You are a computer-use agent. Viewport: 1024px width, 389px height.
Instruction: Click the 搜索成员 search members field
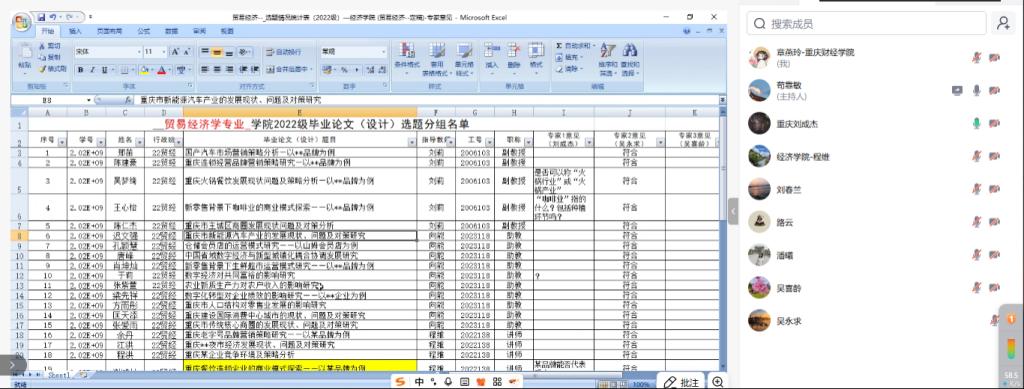[867, 23]
